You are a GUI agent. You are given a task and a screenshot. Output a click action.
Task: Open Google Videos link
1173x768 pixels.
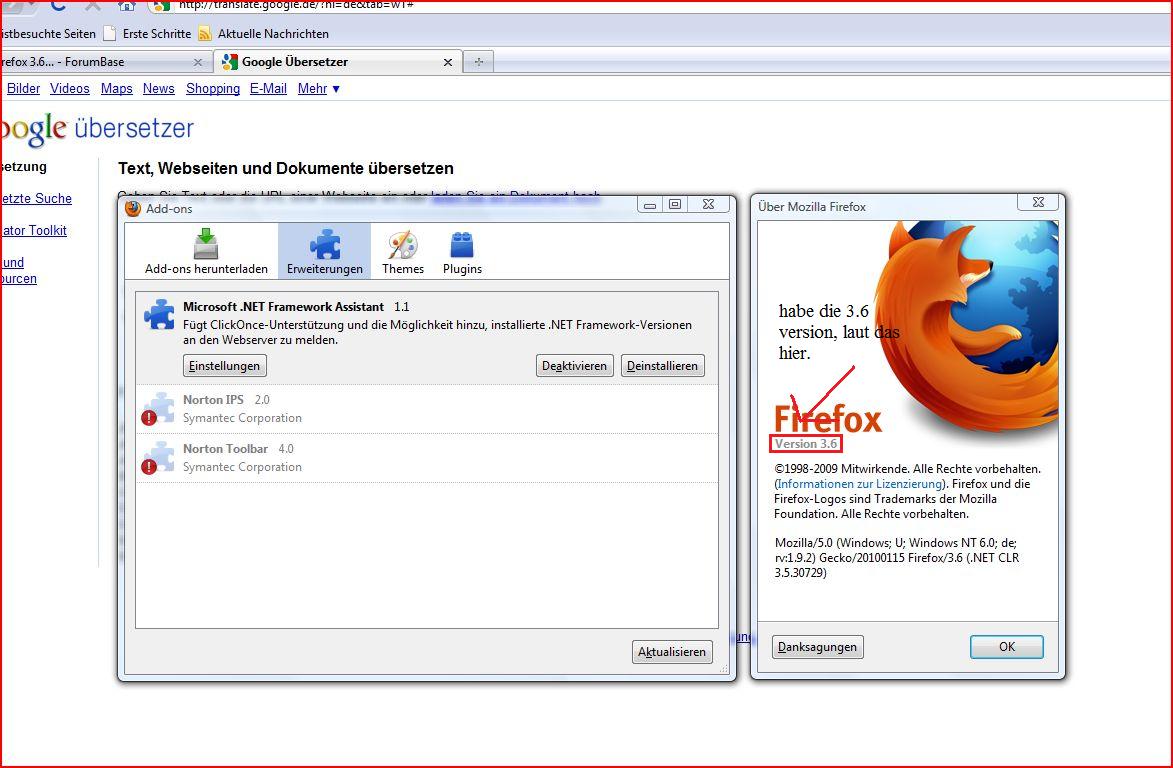tap(70, 88)
